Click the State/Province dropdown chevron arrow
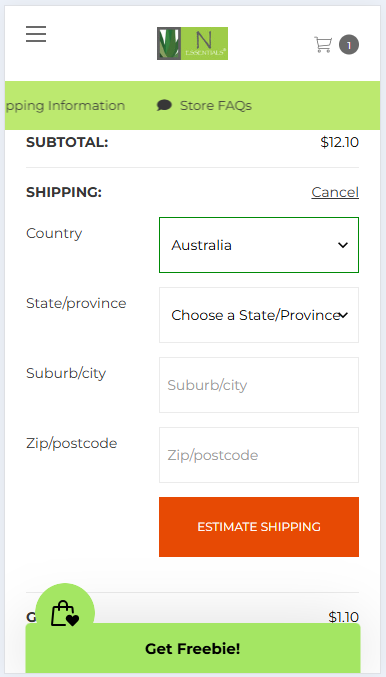The height and width of the screenshot is (677, 386). 343,316
